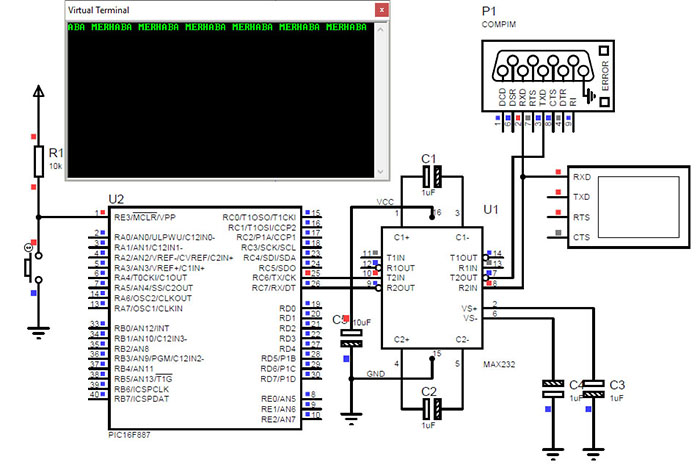This screenshot has height=473, width=700.
Task: Click the Virtual Terminal title bar
Action: tap(200, 9)
